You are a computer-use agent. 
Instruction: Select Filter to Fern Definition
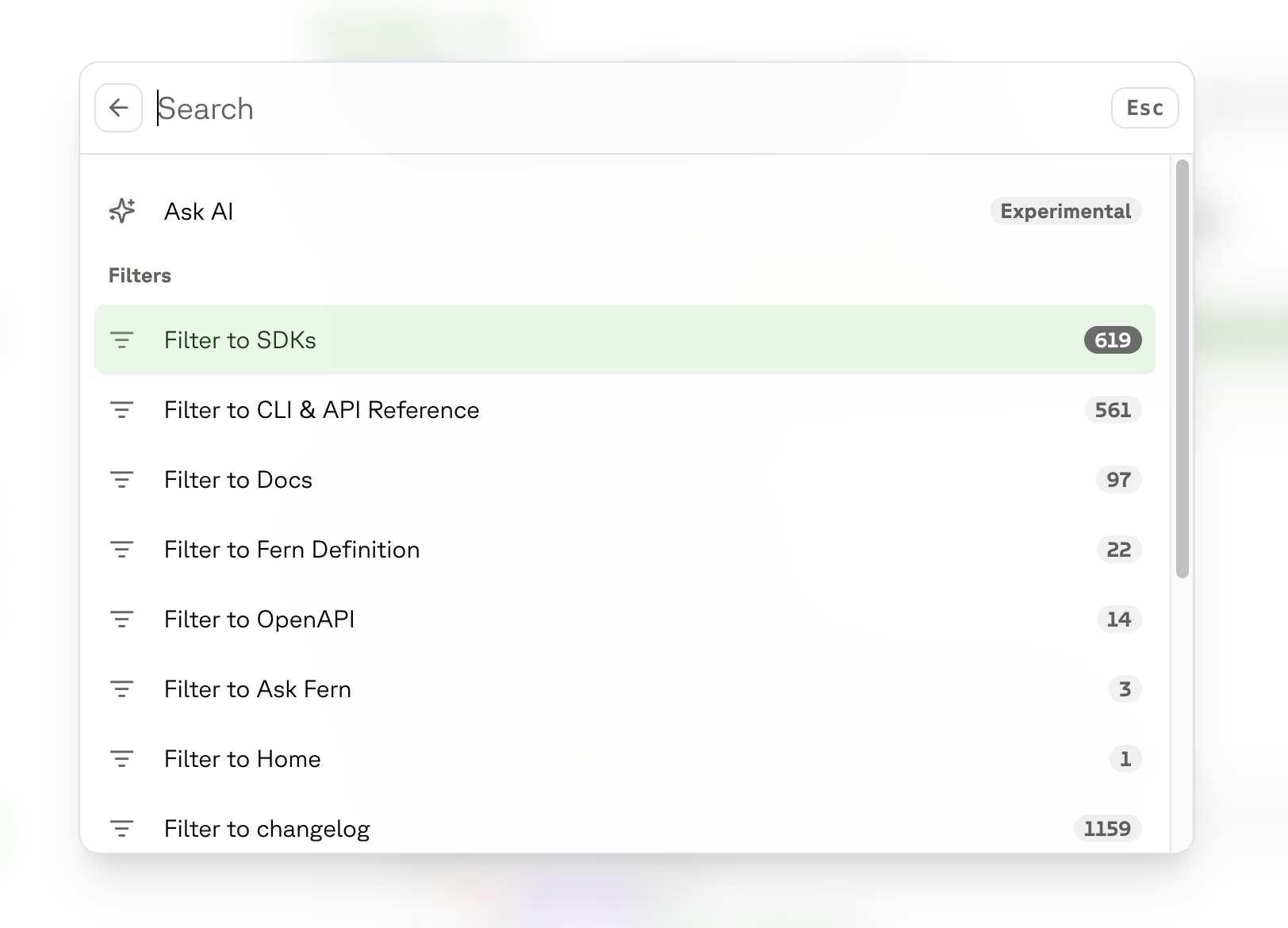tap(291, 550)
